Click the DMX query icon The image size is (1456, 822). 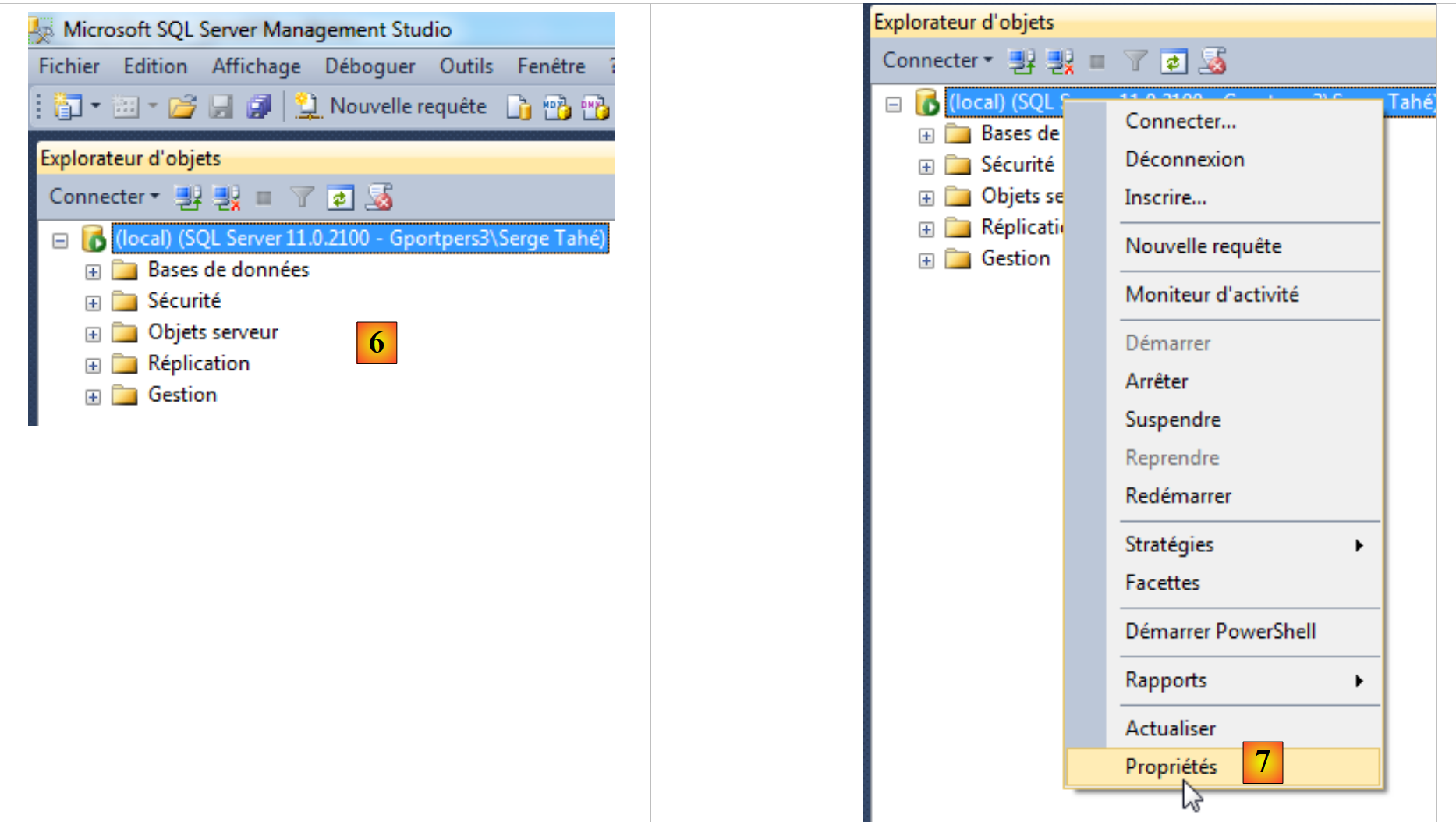click(x=594, y=107)
